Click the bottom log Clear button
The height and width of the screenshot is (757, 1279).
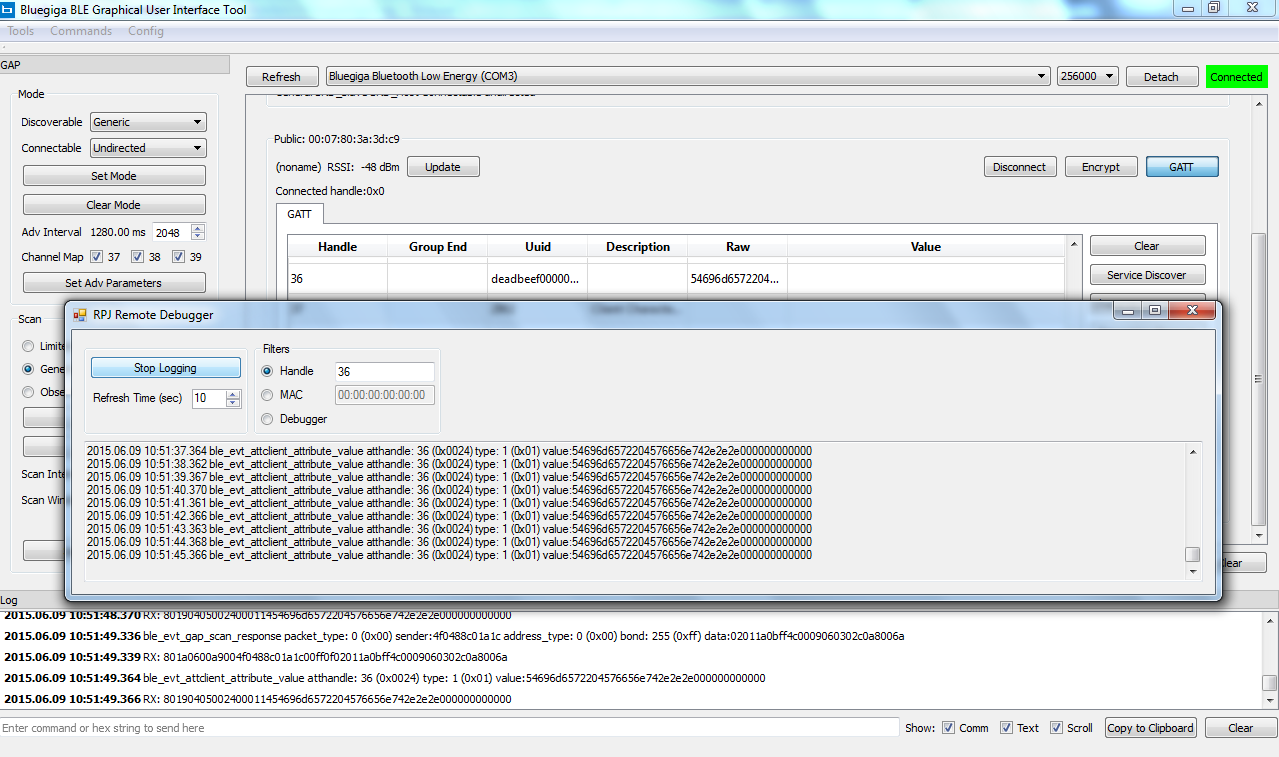click(1241, 728)
